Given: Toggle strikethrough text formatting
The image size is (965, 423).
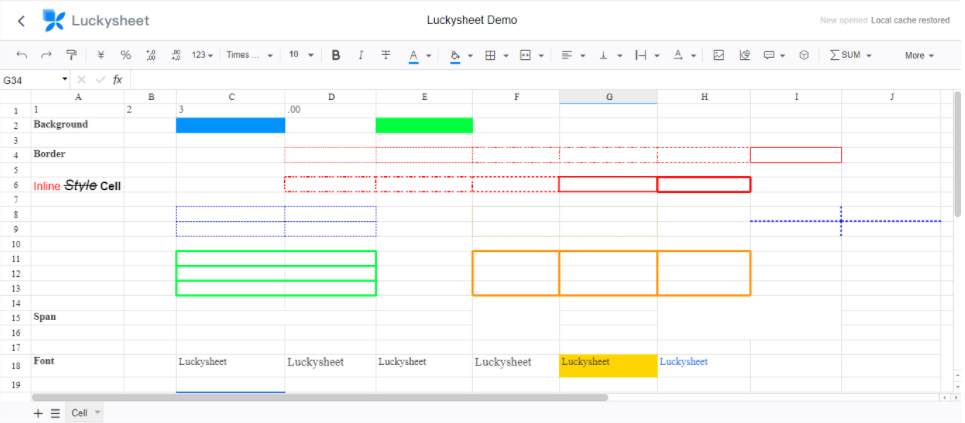Looking at the screenshot, I should coord(386,55).
